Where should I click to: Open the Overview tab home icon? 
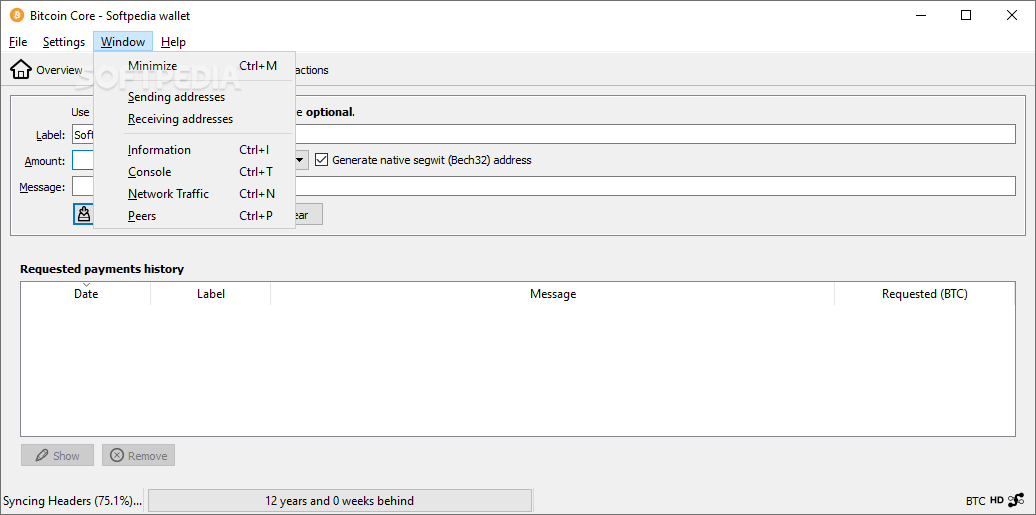(x=21, y=69)
